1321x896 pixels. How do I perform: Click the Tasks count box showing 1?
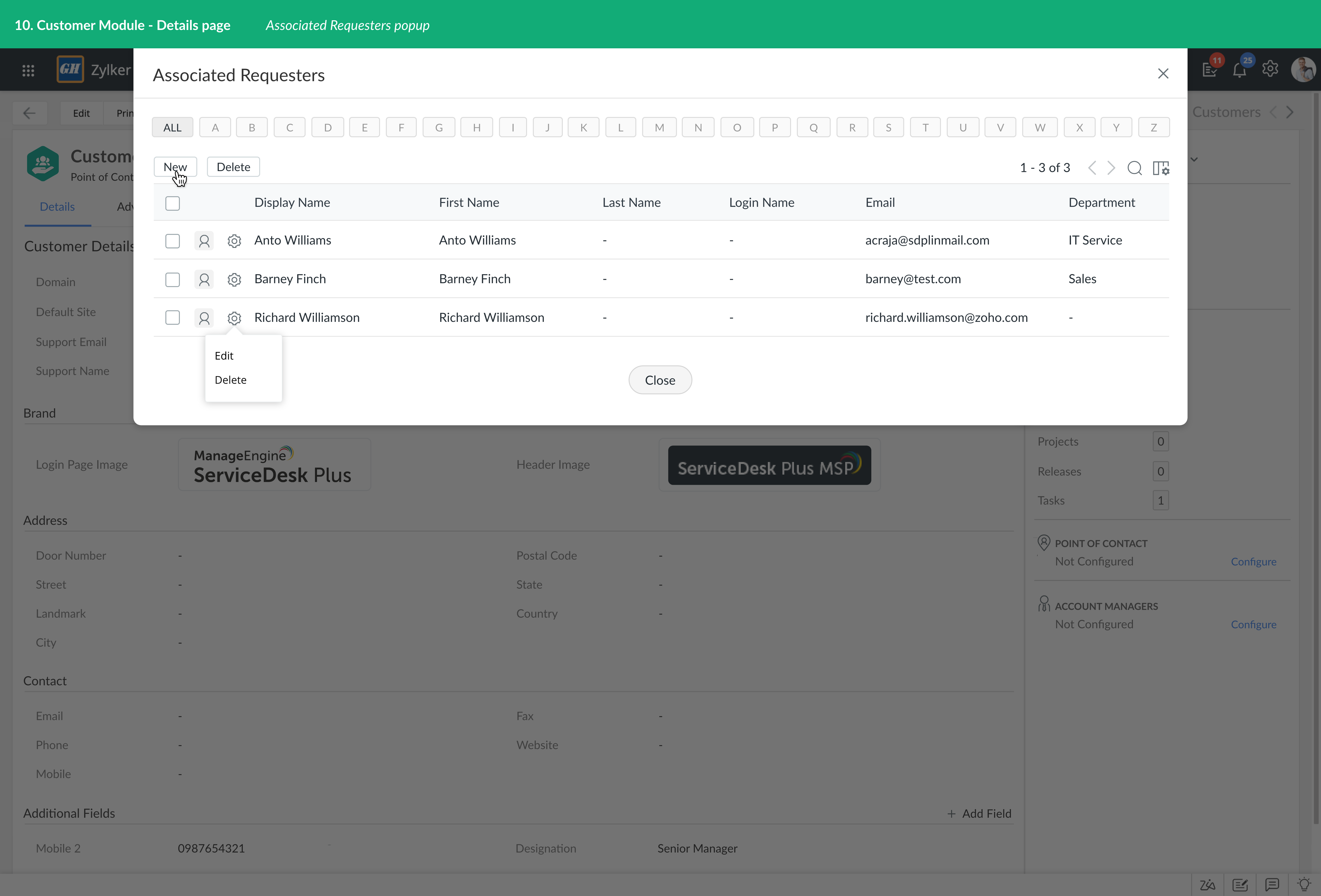pyautogui.click(x=1161, y=500)
